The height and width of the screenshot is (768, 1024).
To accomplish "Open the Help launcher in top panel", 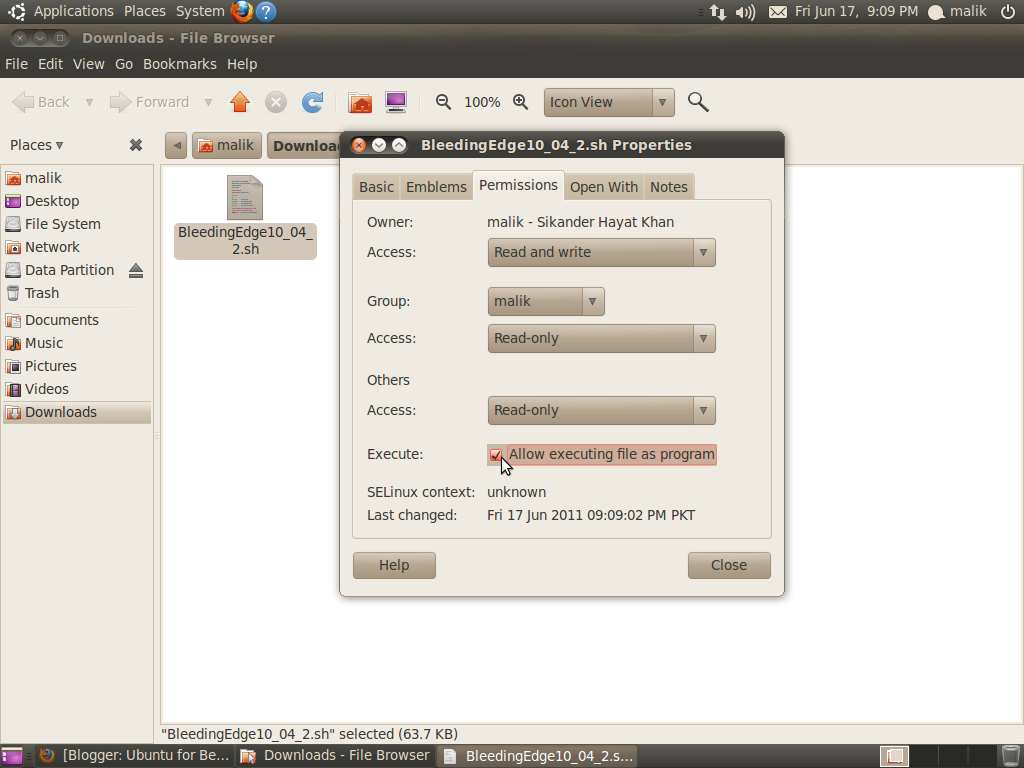I will tap(266, 11).
